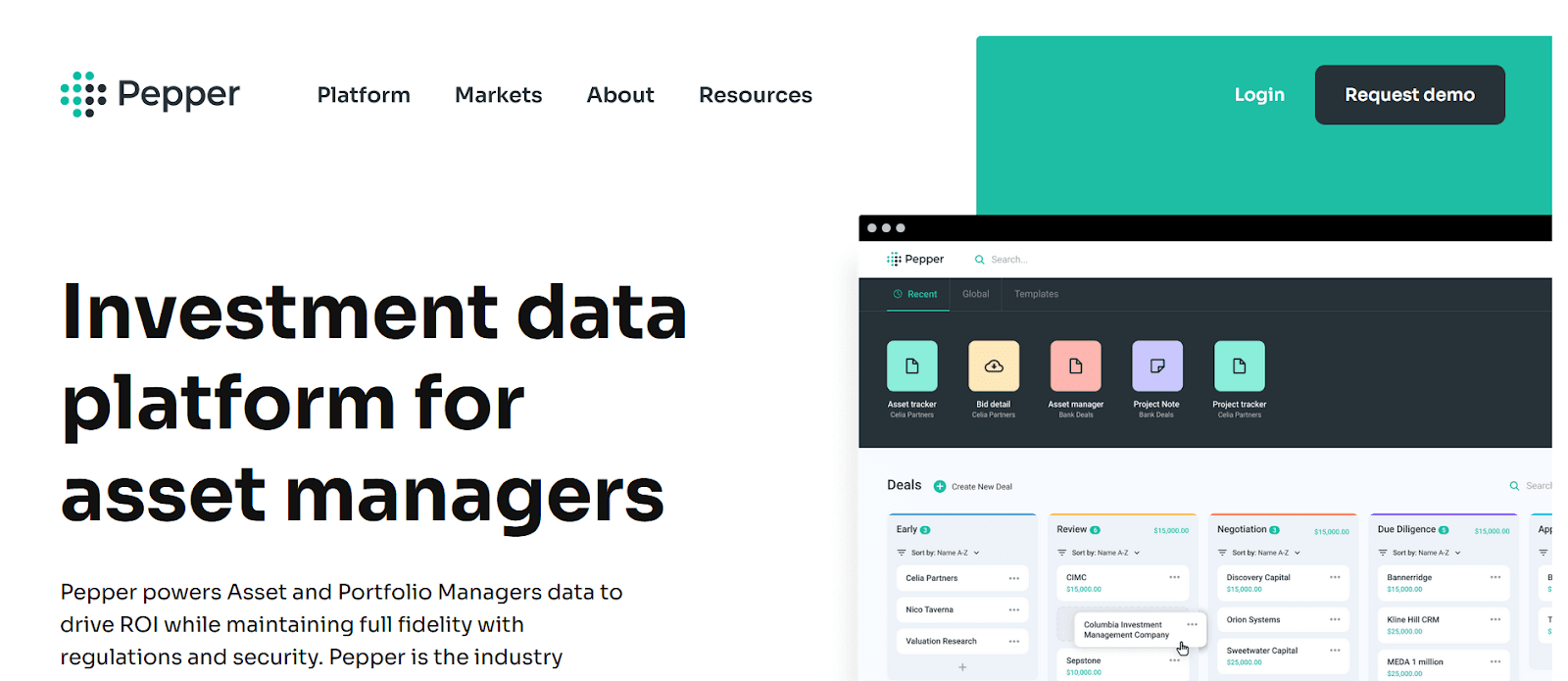Viewport: 1568px width, 681px height.
Task: Open the Markets menu
Action: (x=498, y=95)
